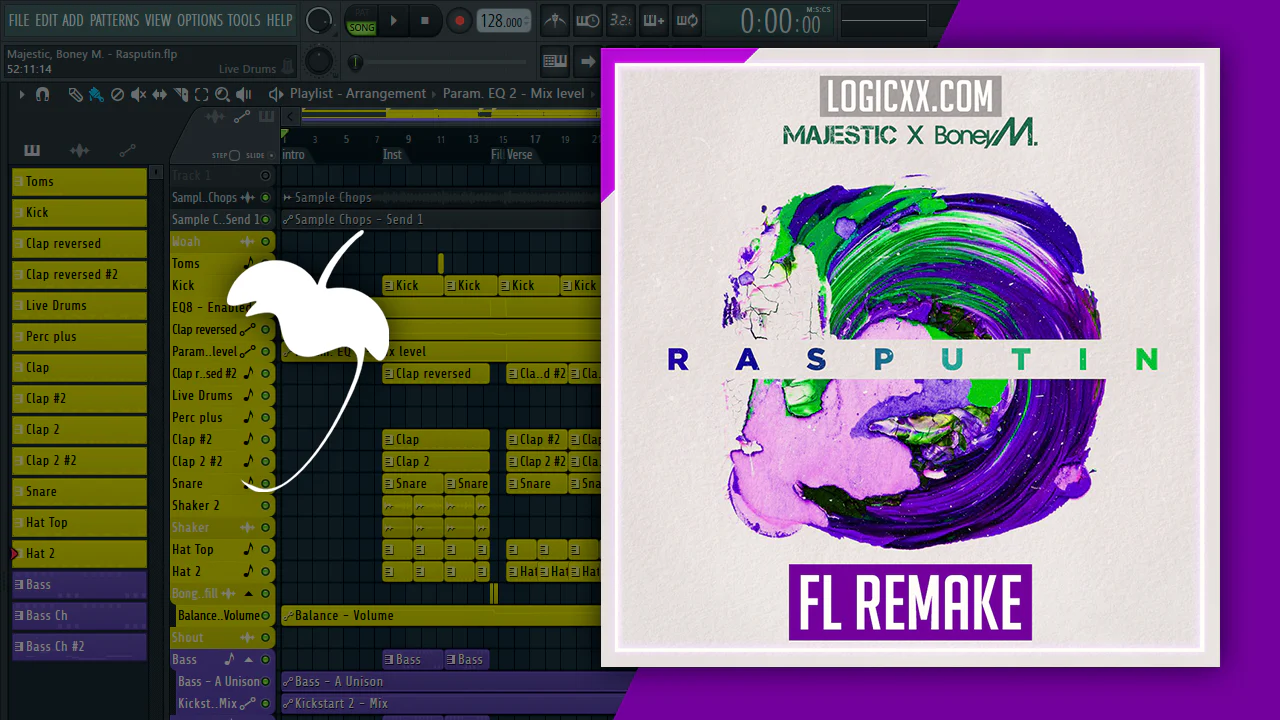Toggle the SLIDE mode switch
This screenshot has width=1280, height=720.
(x=271, y=156)
